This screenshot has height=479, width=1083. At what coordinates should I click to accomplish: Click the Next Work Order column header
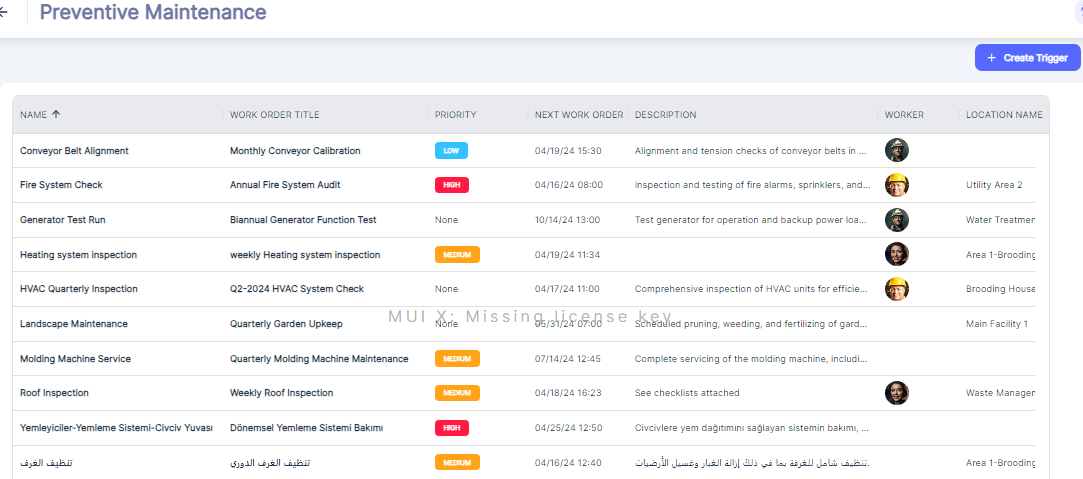(x=578, y=115)
